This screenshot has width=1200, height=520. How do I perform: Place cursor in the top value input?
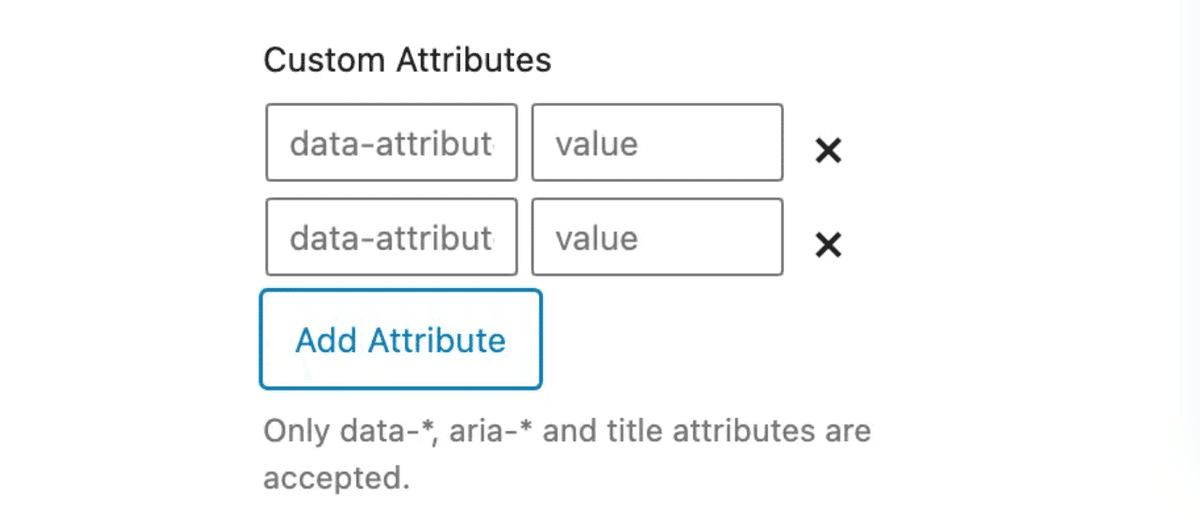[657, 143]
